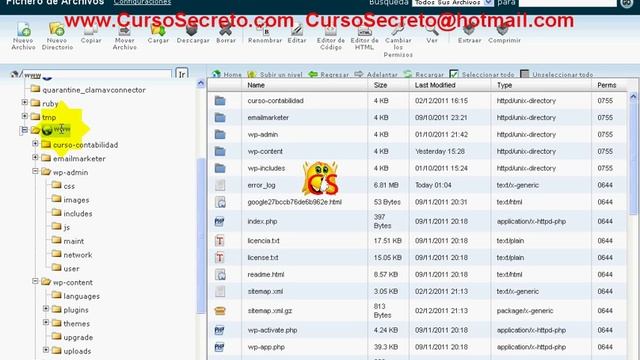Sort files by Type column header

pos(504,85)
